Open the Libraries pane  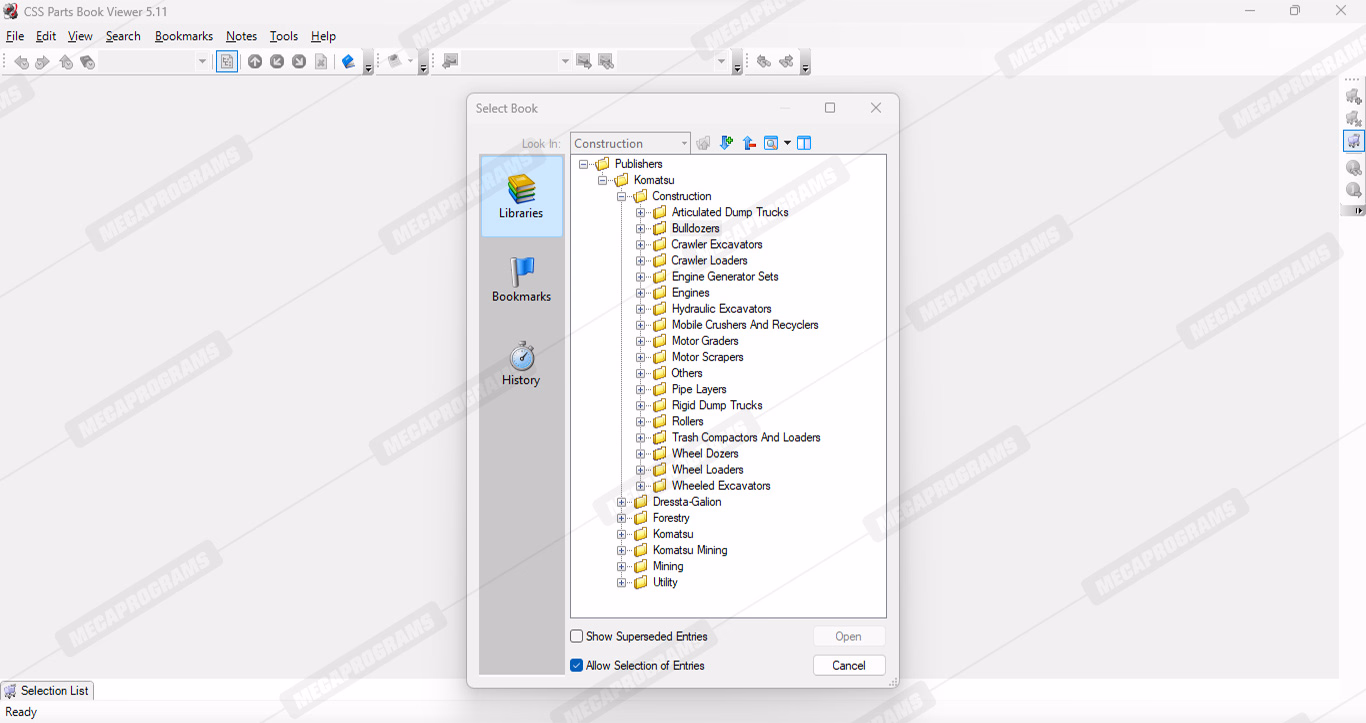521,196
